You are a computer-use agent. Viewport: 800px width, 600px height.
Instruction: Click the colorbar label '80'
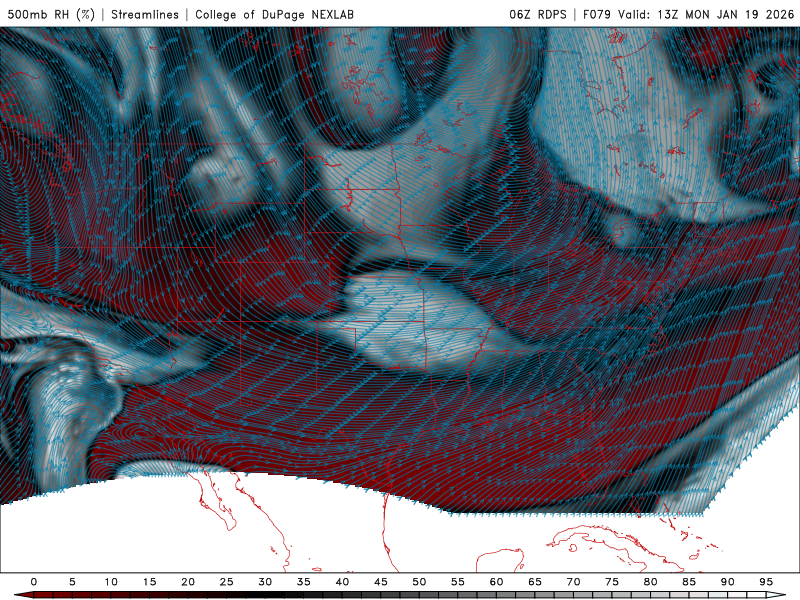coord(651,582)
